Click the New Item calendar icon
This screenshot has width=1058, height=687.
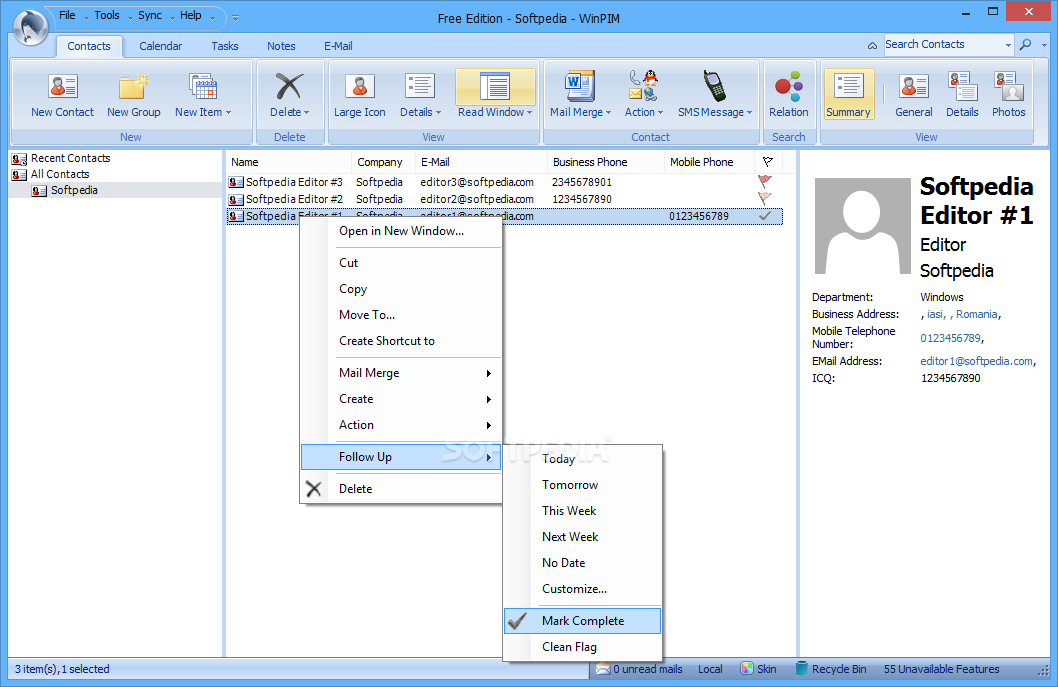pos(202,86)
